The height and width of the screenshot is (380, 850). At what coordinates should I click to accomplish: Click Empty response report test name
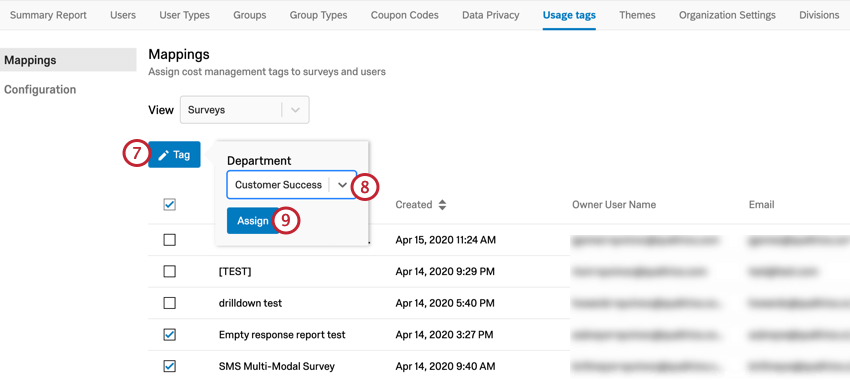click(x=282, y=335)
